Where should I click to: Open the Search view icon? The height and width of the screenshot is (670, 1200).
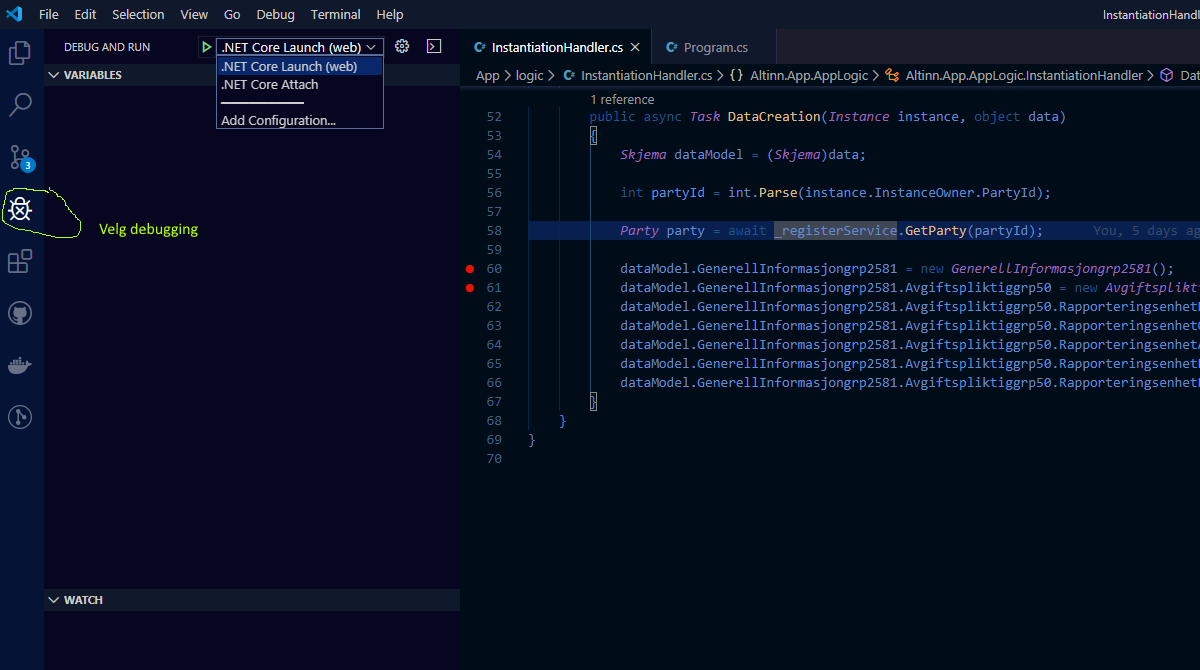tap(20, 105)
